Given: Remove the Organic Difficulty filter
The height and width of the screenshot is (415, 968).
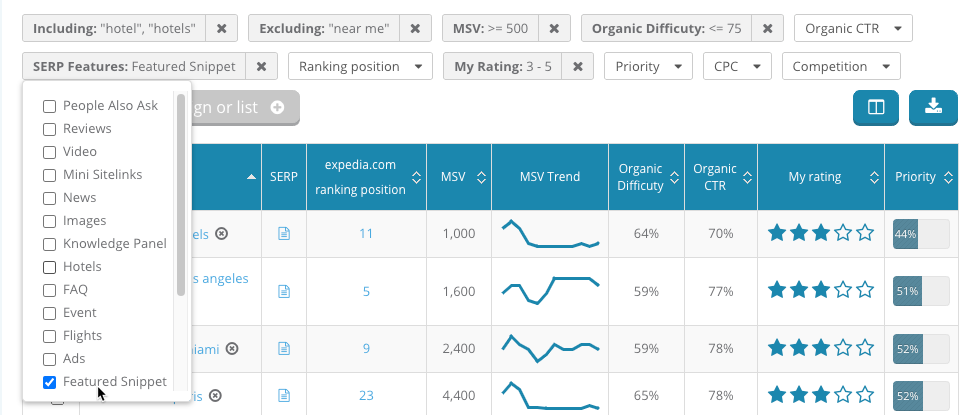Looking at the screenshot, I should click(767, 29).
